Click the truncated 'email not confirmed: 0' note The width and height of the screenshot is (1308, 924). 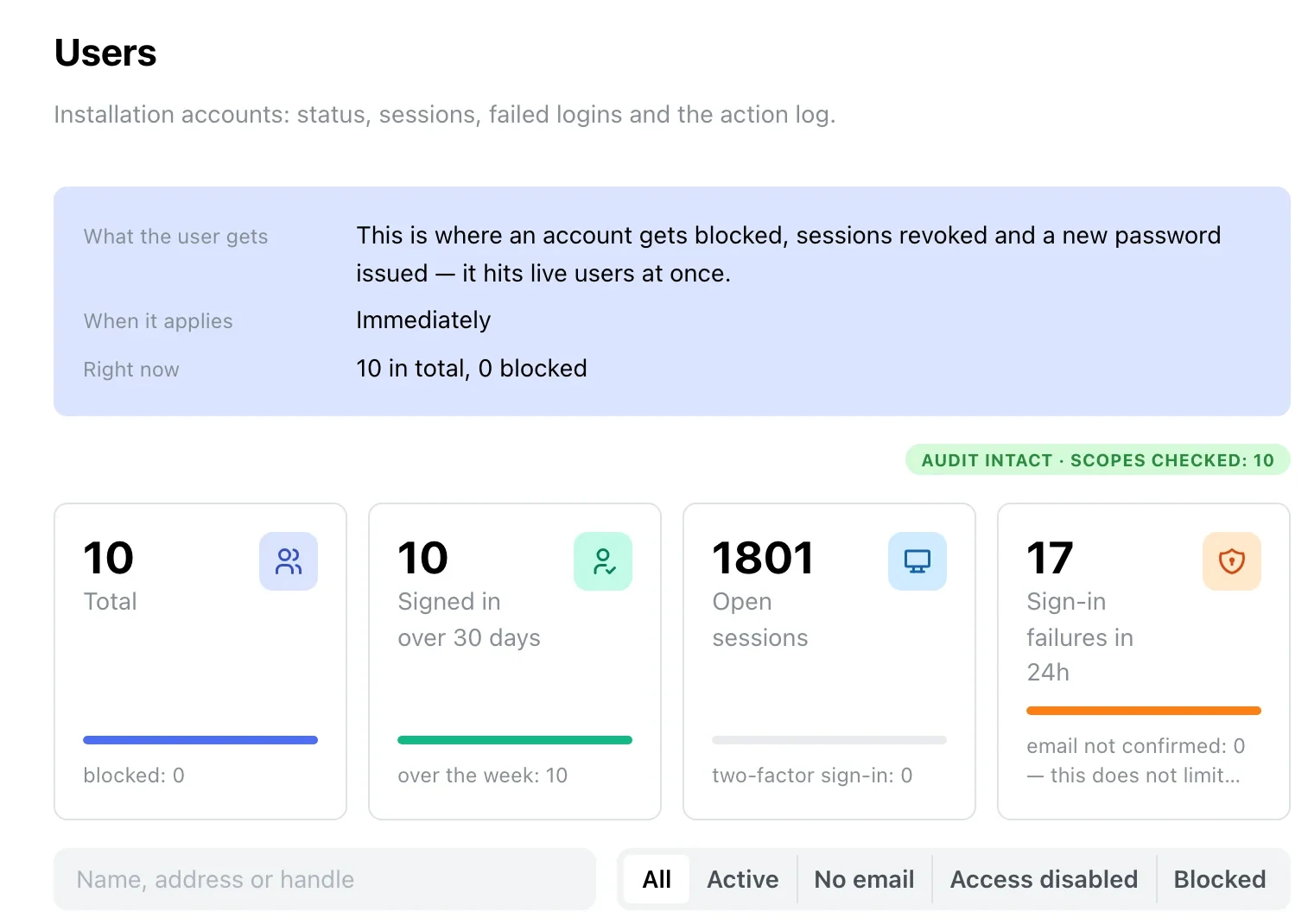[x=1136, y=761]
